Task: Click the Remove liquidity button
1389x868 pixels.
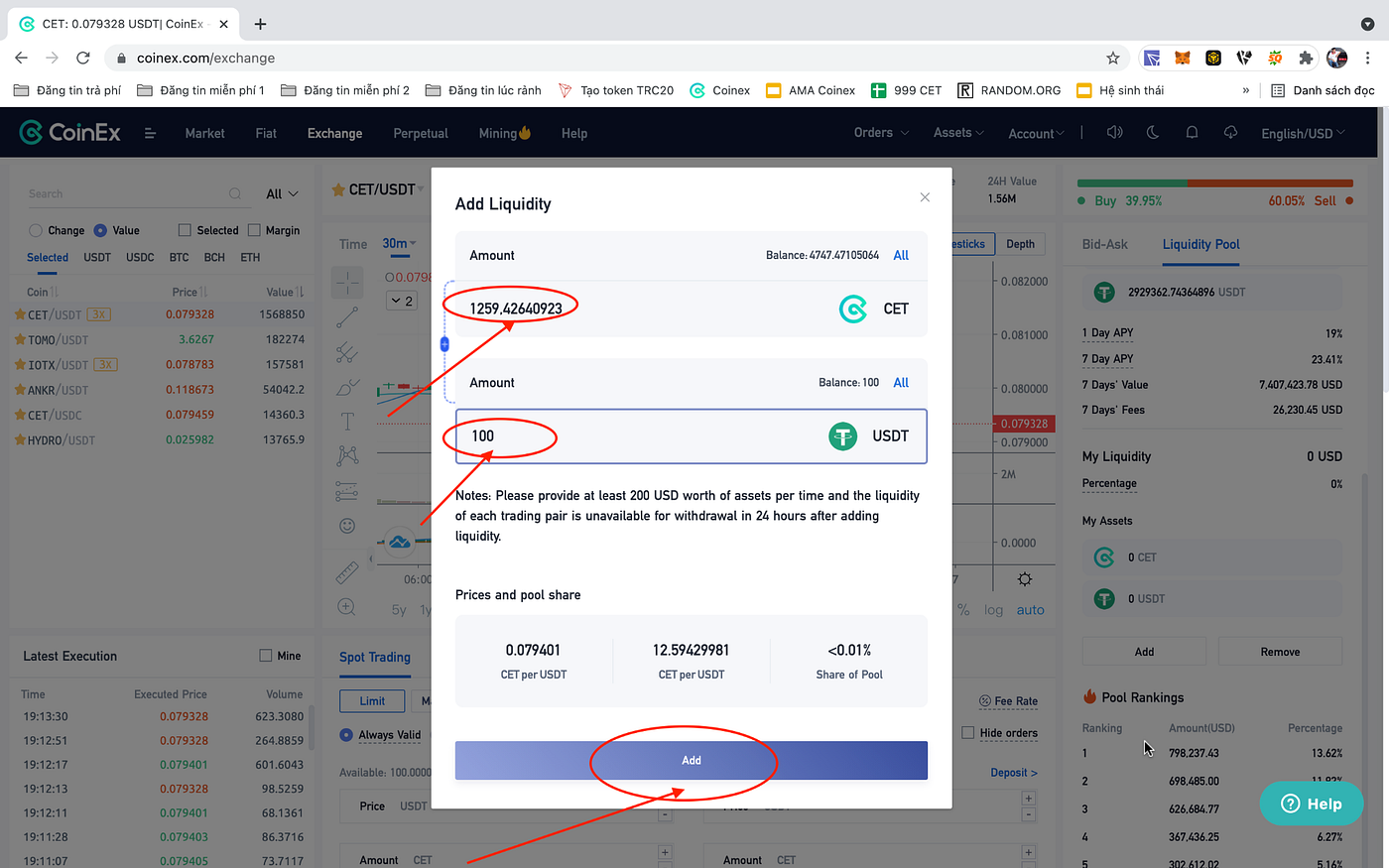Action: pos(1280,652)
